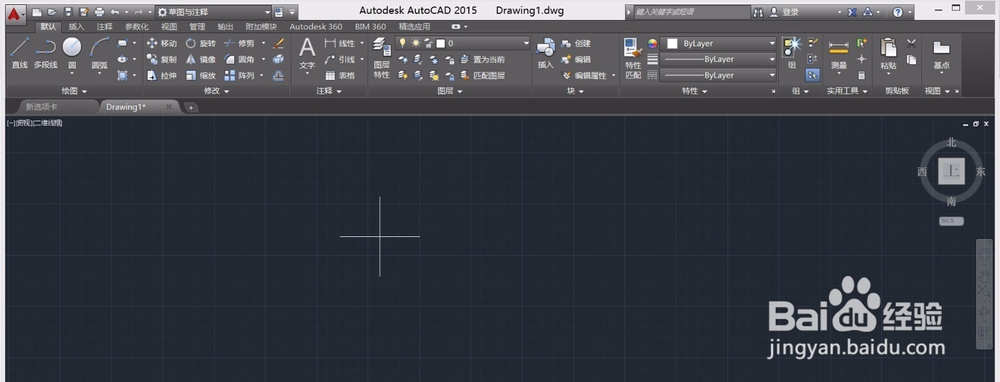Open the linetype ByLayer dropdown

(x=718, y=75)
